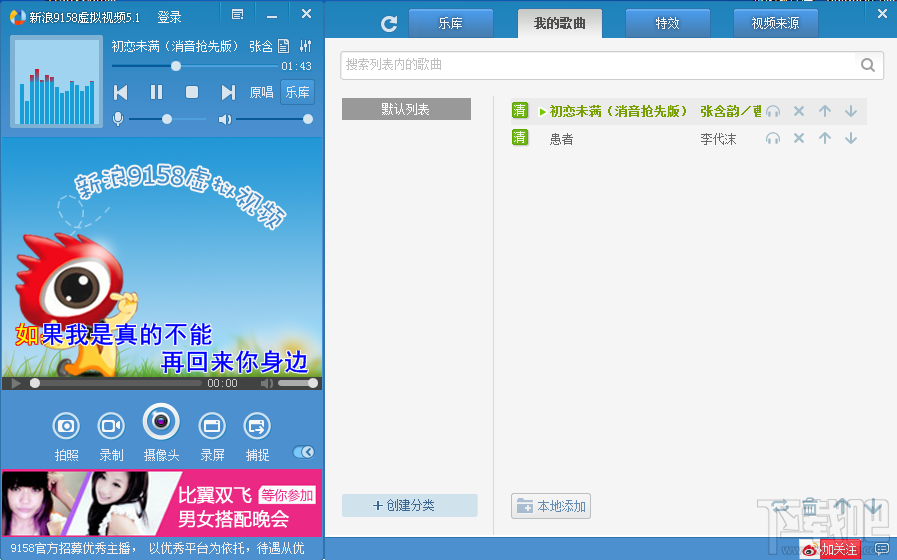Remove 初恋未满 song with X icon

click(x=799, y=111)
